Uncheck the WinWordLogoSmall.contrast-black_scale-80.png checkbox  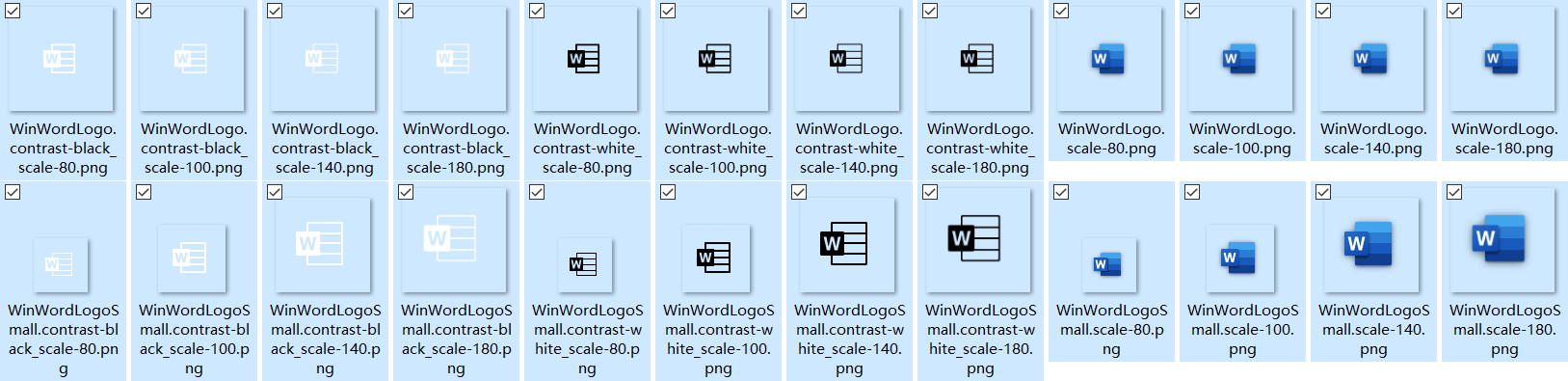pos(13,192)
